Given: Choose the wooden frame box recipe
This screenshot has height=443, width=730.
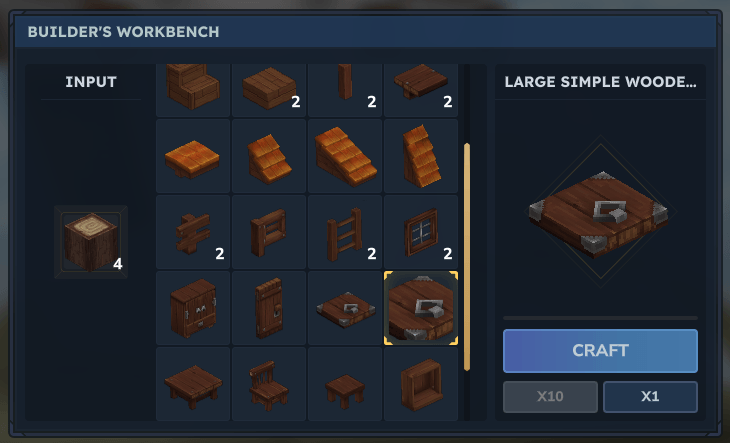Looking at the screenshot, I should point(421,383).
